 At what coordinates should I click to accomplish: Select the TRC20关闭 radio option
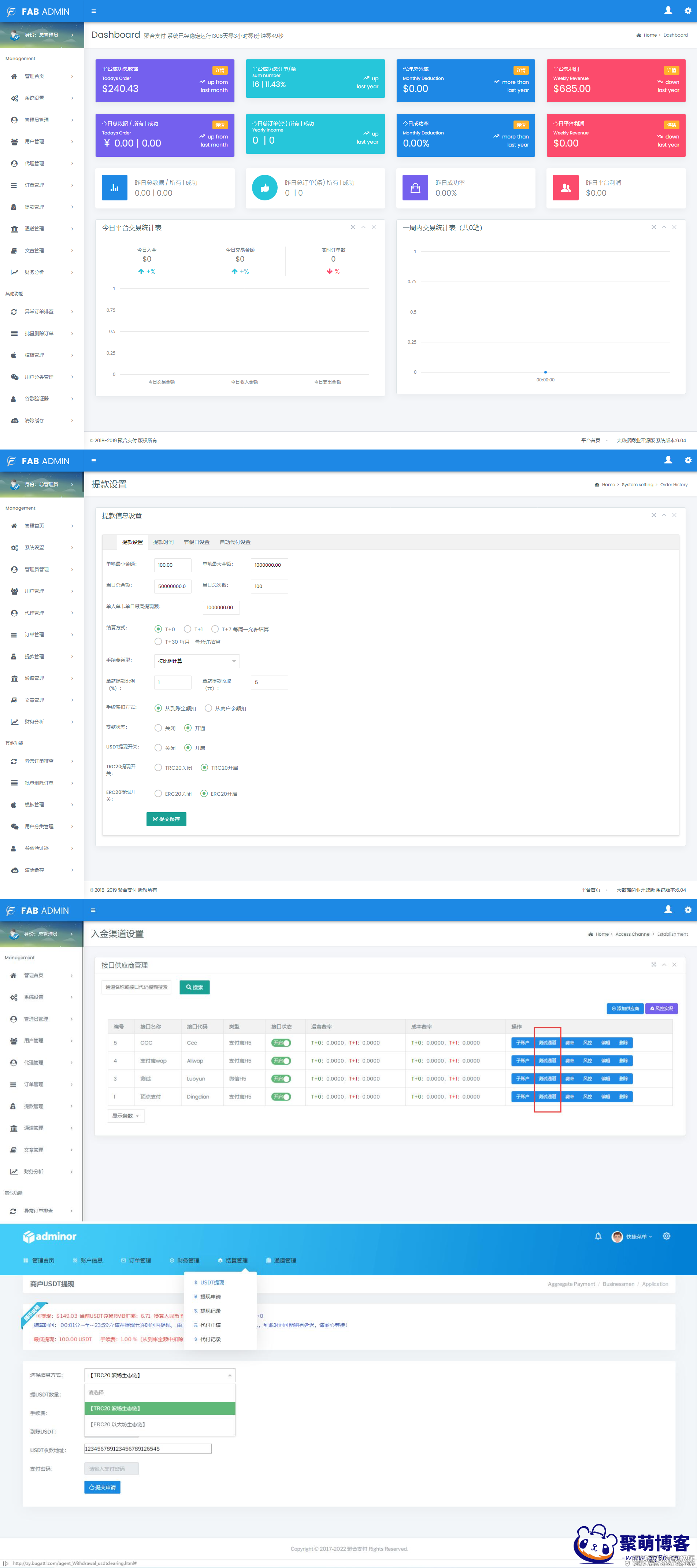click(158, 768)
